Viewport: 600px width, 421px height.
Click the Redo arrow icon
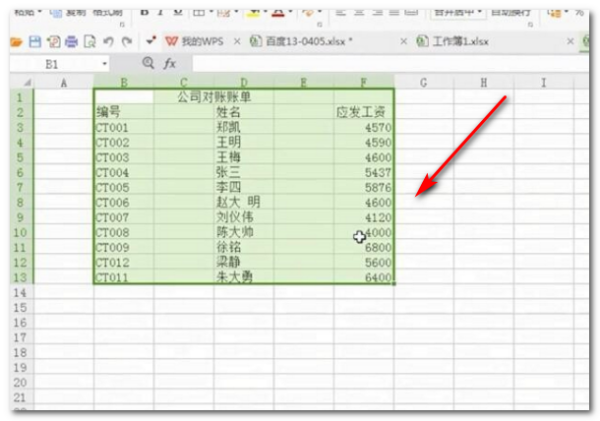pyautogui.click(x=127, y=41)
